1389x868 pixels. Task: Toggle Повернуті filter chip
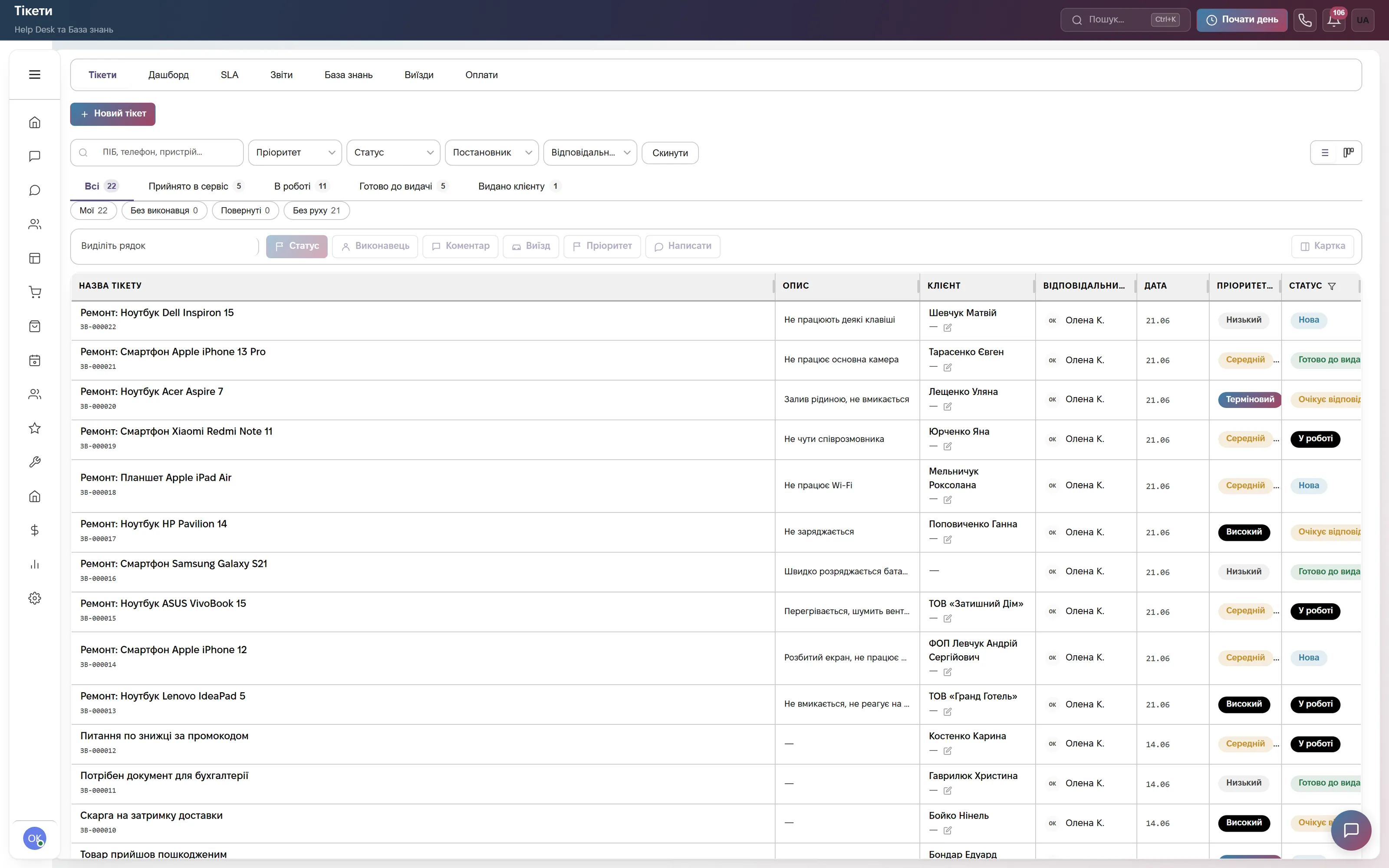coord(245,210)
